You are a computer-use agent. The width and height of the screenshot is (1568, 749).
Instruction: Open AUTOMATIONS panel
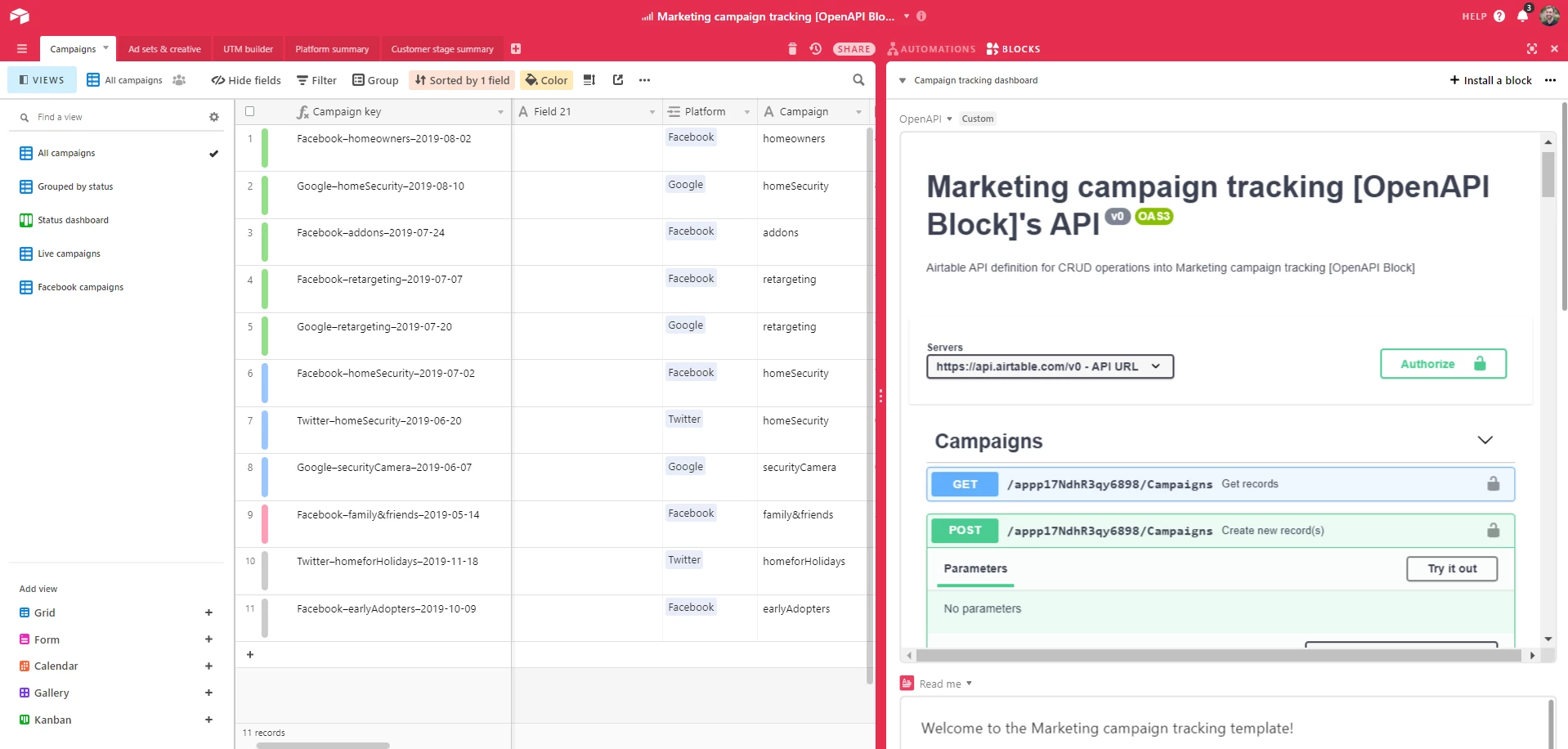[931, 49]
